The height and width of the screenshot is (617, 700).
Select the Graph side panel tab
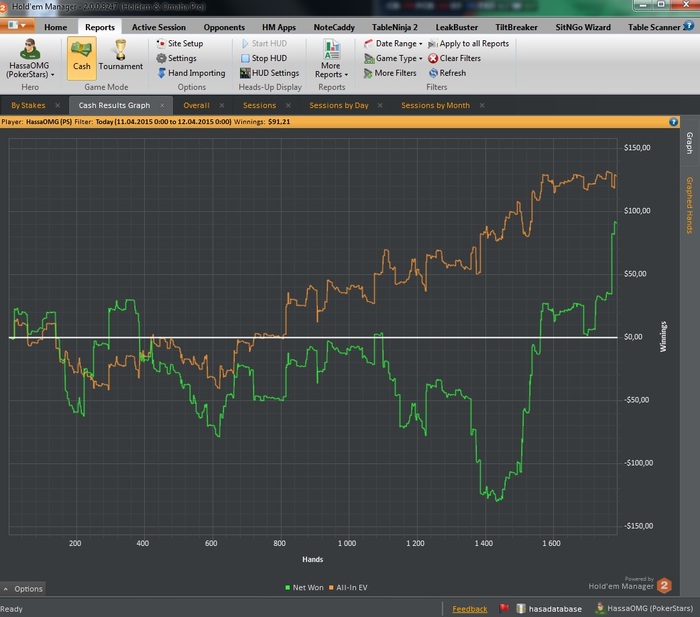point(690,143)
